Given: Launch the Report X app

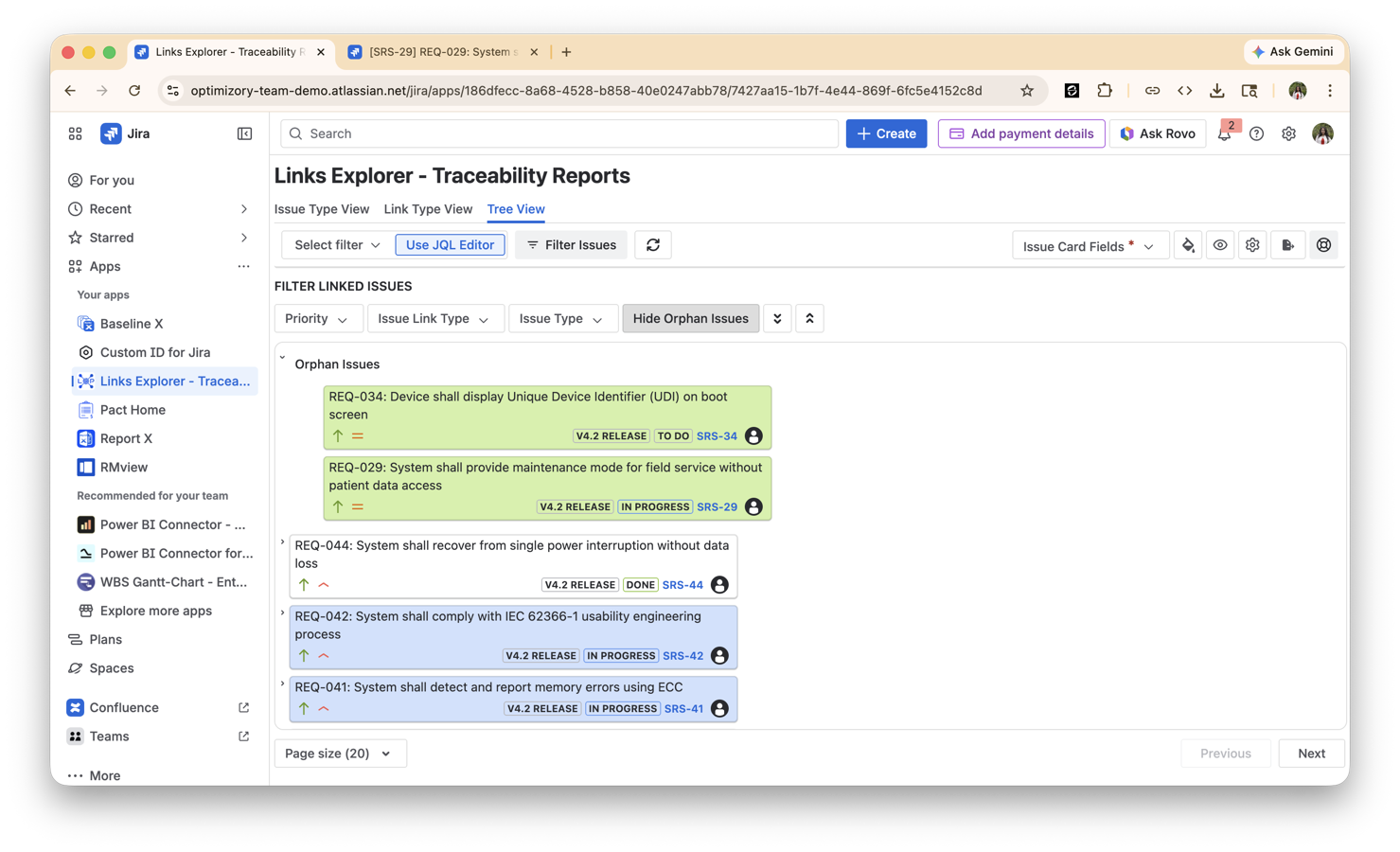Looking at the screenshot, I should (126, 438).
